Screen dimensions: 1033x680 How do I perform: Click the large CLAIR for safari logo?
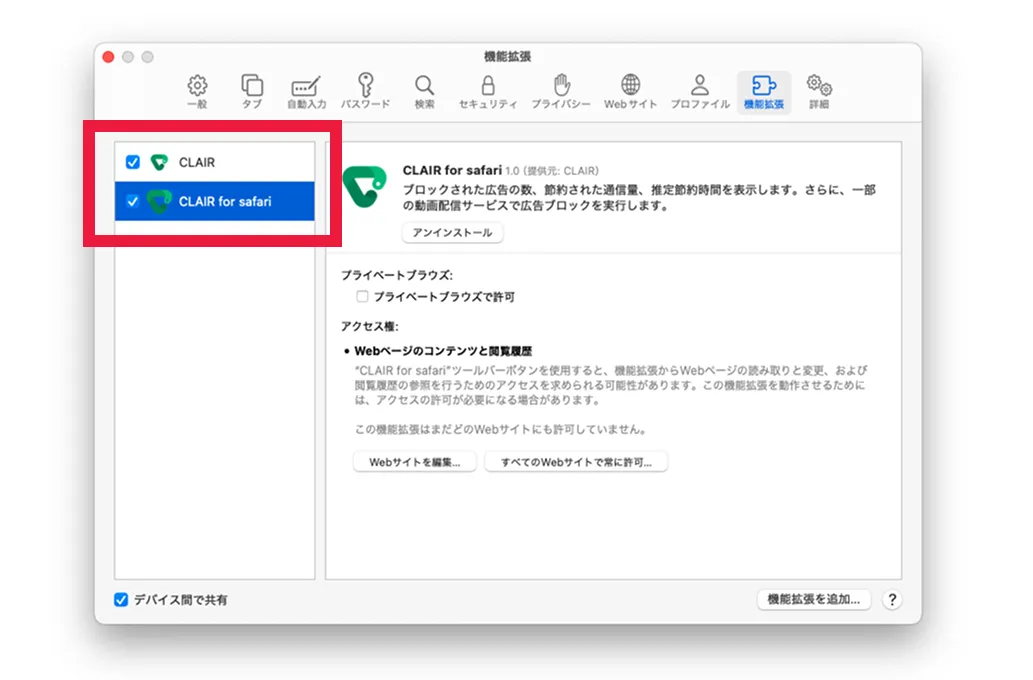point(364,186)
